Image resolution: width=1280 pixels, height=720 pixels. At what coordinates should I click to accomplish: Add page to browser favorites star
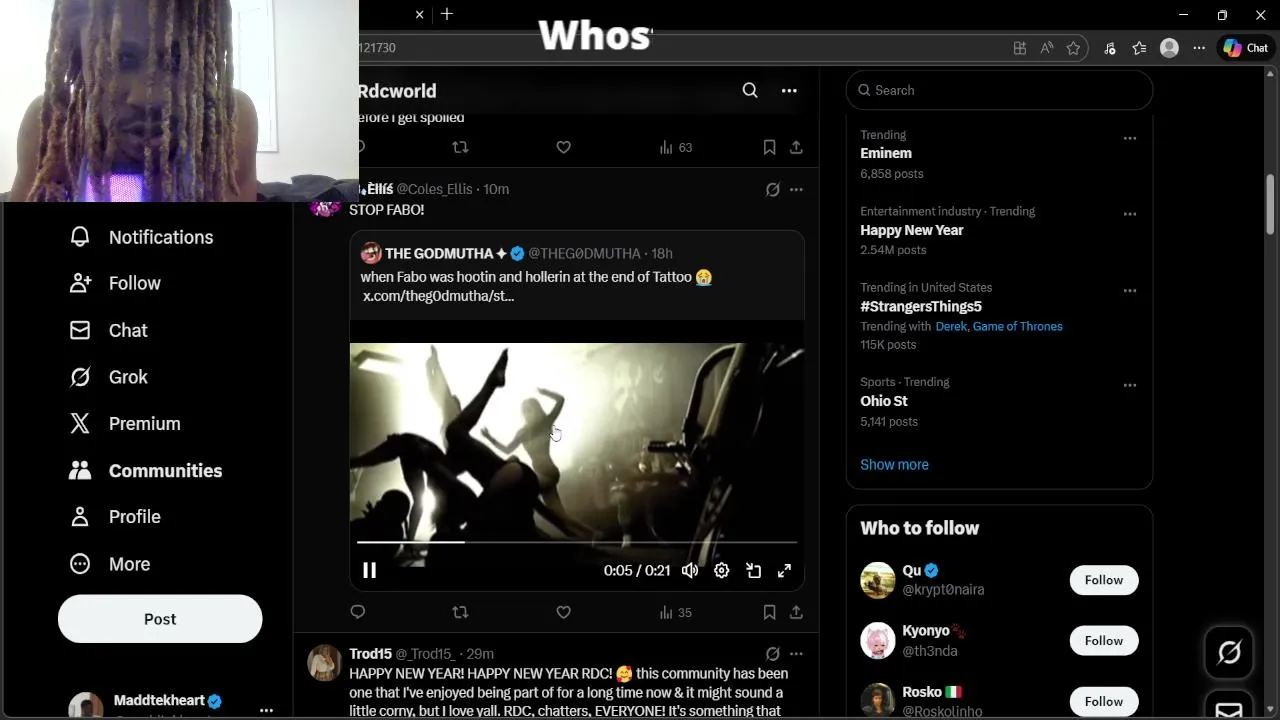1073,48
